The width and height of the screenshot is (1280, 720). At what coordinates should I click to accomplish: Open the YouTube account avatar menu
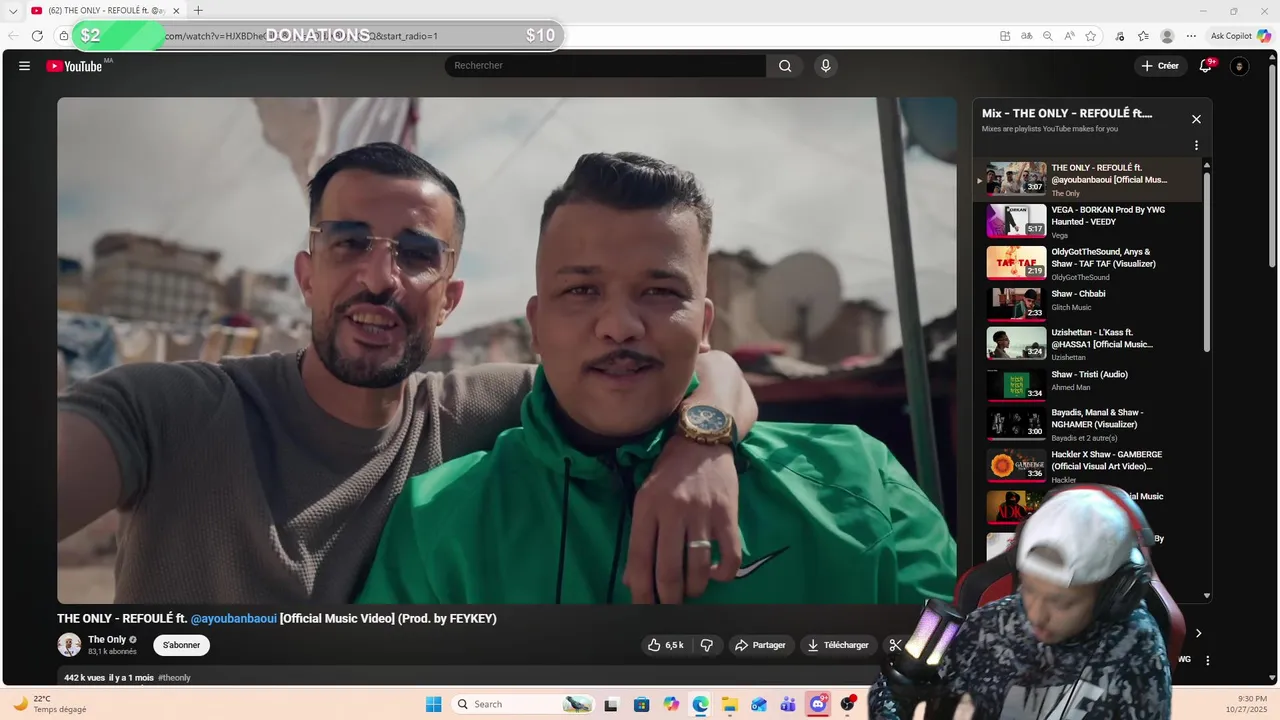pyautogui.click(x=1240, y=66)
